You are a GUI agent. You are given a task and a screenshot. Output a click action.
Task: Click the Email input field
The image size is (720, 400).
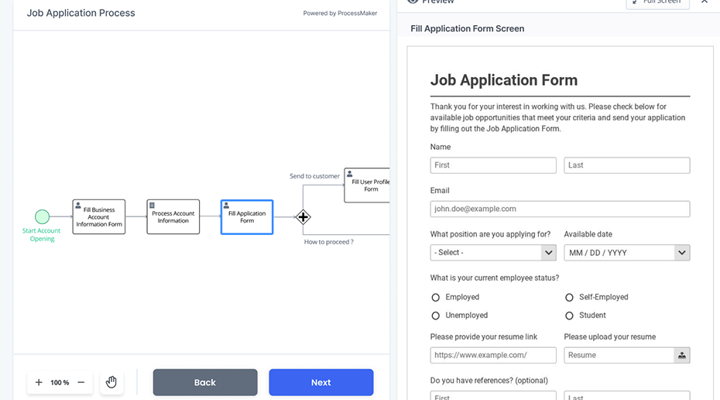click(x=560, y=209)
